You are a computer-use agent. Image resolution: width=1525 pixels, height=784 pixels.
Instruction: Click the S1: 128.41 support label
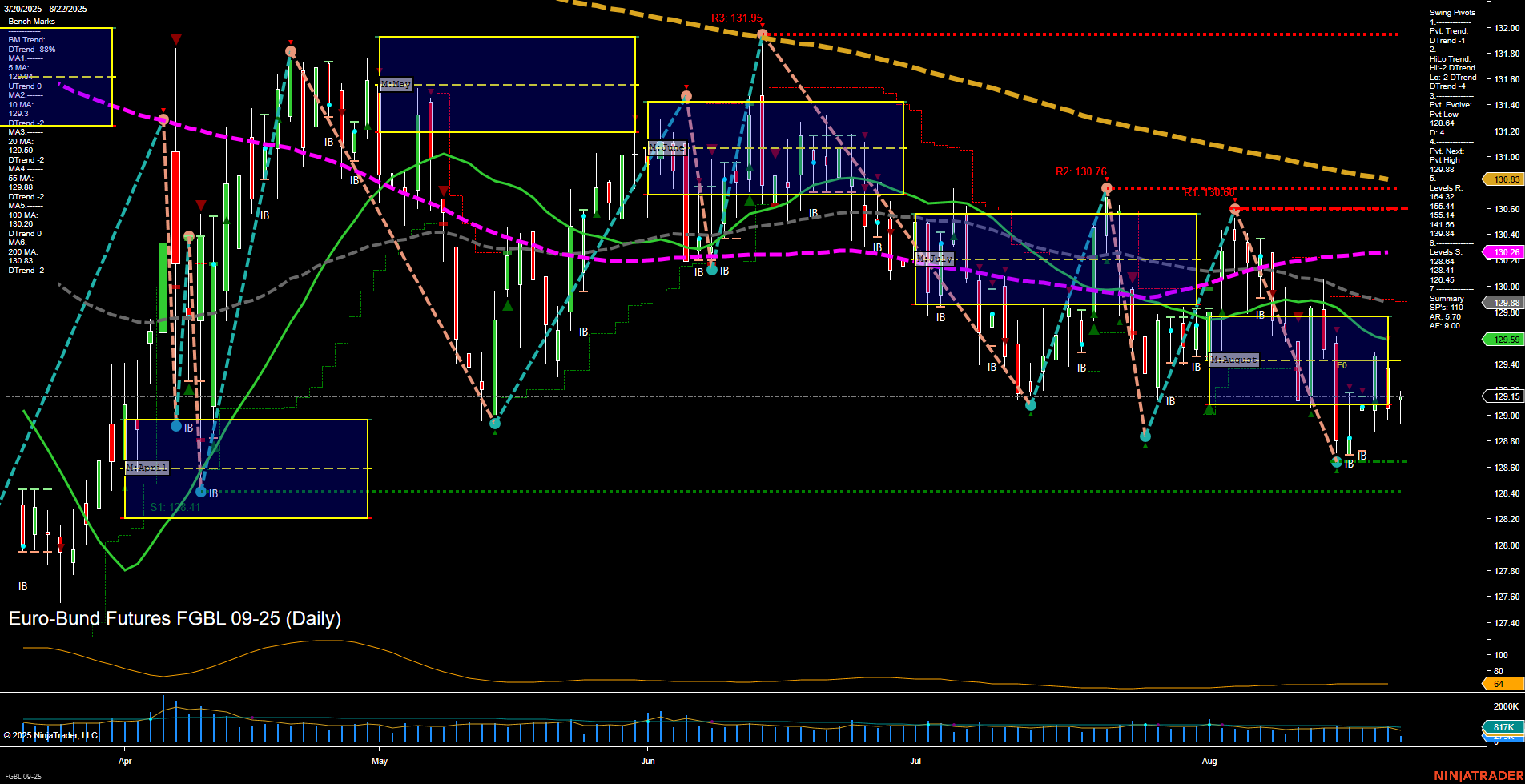pos(176,506)
